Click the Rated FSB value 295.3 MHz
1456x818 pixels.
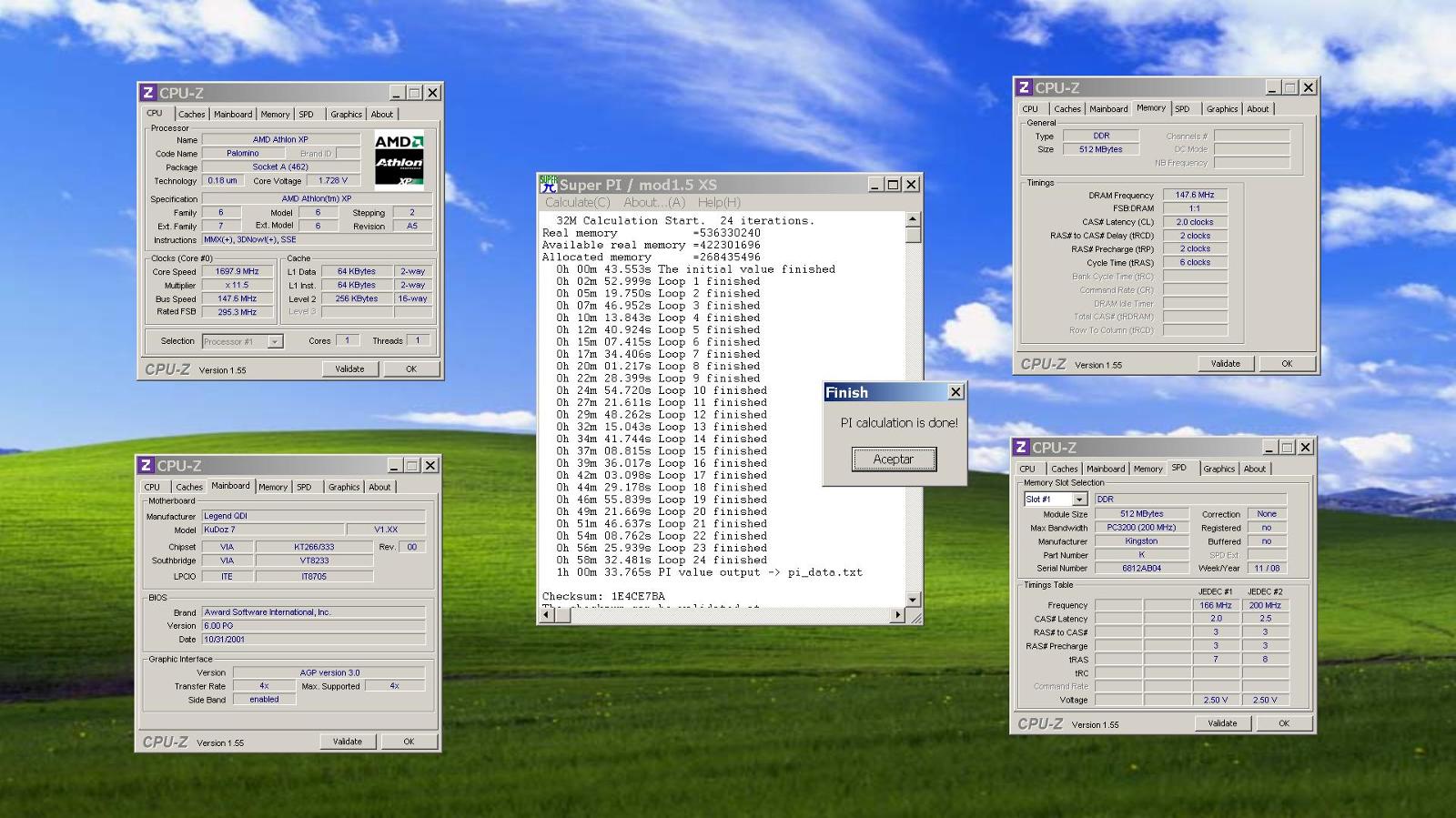237,312
